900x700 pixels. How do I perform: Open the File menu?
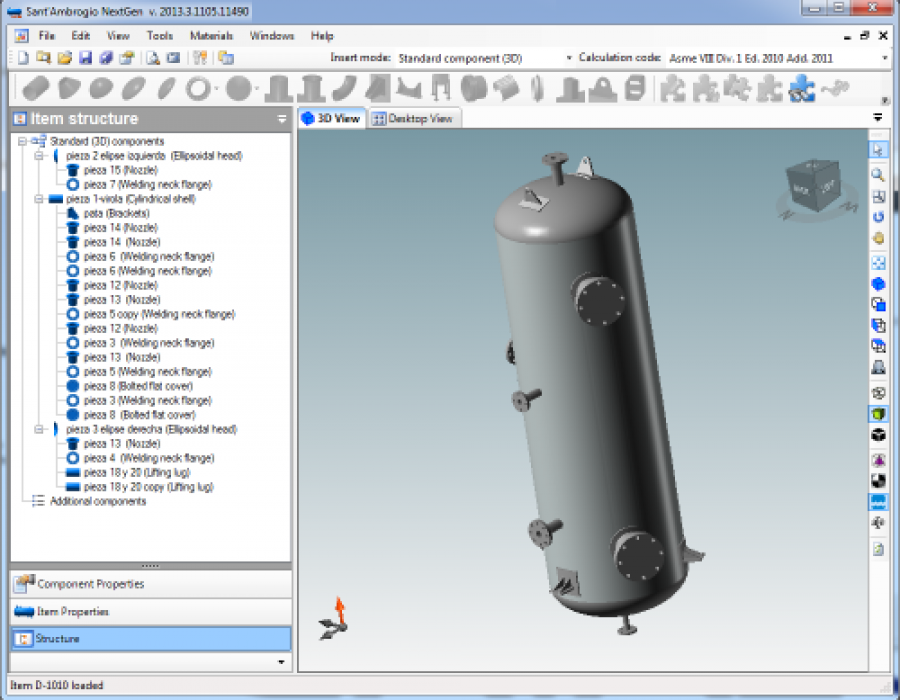click(46, 36)
